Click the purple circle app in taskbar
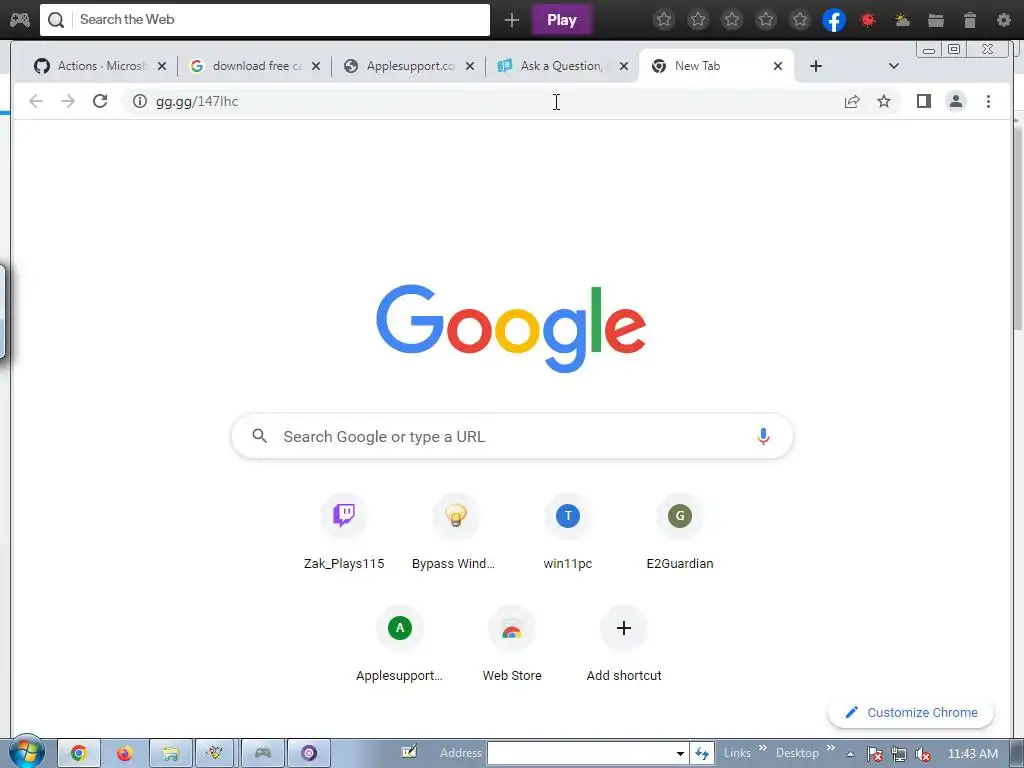Image resolution: width=1024 pixels, height=768 pixels. pos(308,754)
